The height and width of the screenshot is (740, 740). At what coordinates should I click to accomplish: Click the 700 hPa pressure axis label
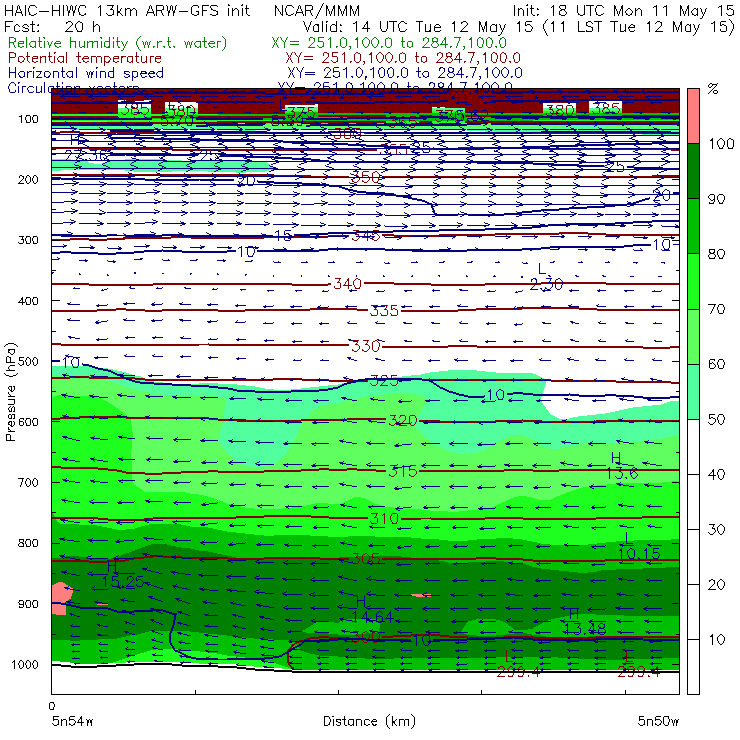click(28, 483)
